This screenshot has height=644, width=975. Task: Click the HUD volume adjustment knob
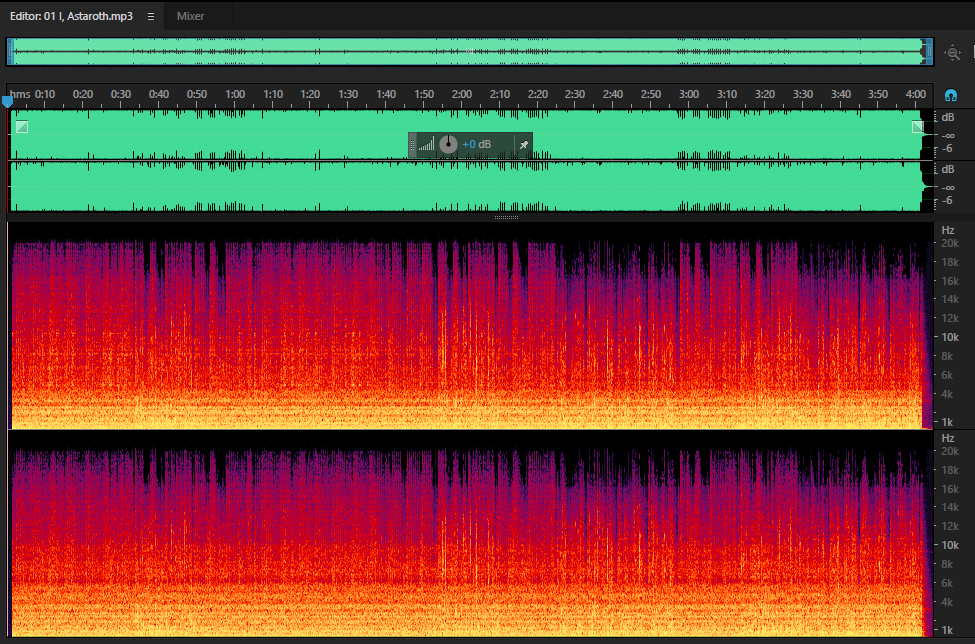[448, 144]
